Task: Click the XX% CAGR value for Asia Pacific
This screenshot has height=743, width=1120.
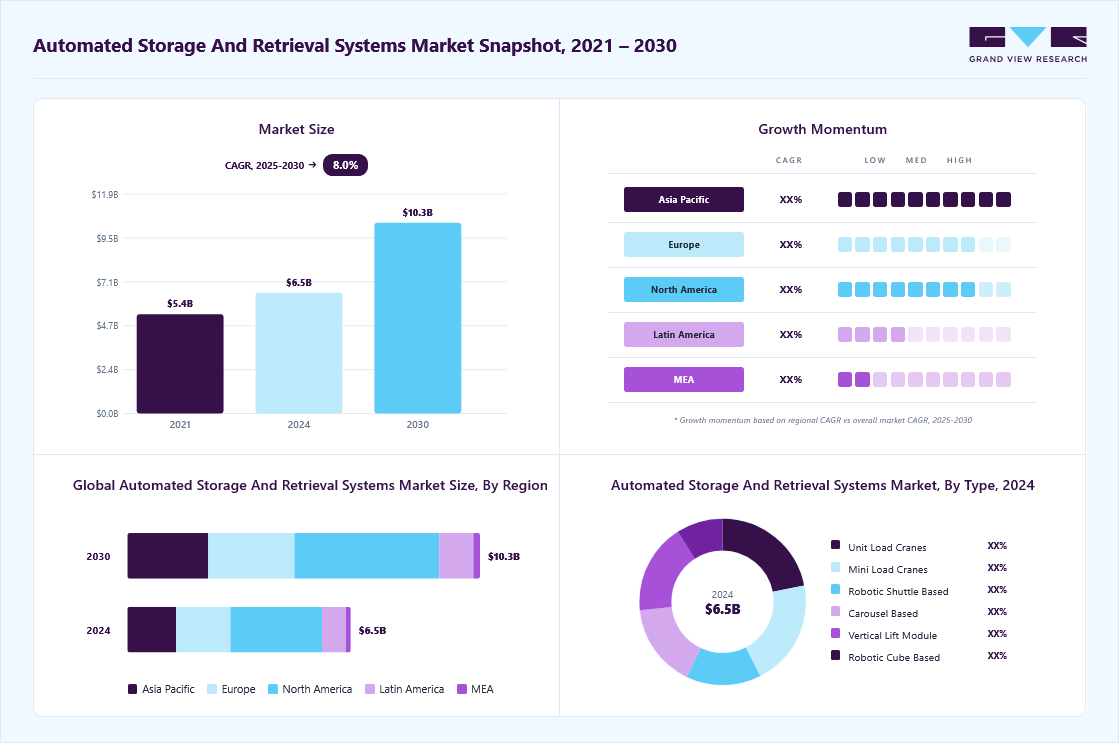Action: tap(791, 199)
